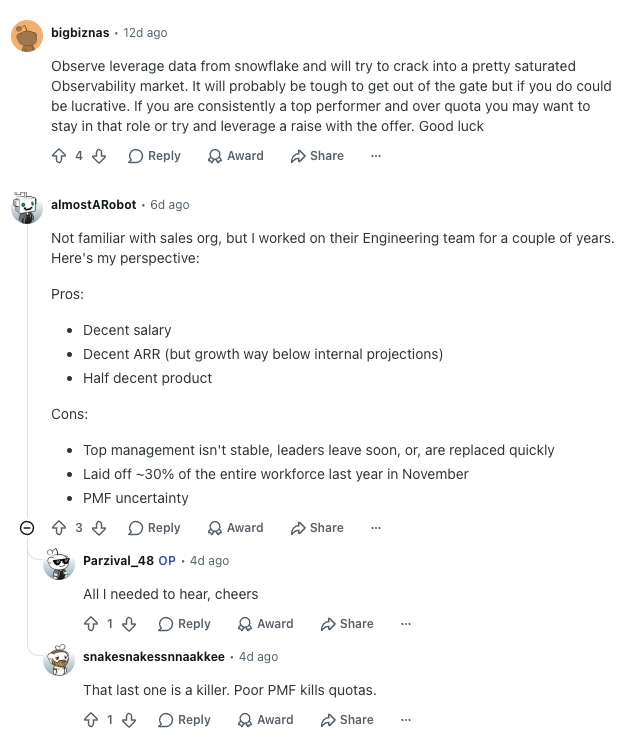
Task: Open more options on bigbiznas's comment
Action: click(x=376, y=156)
